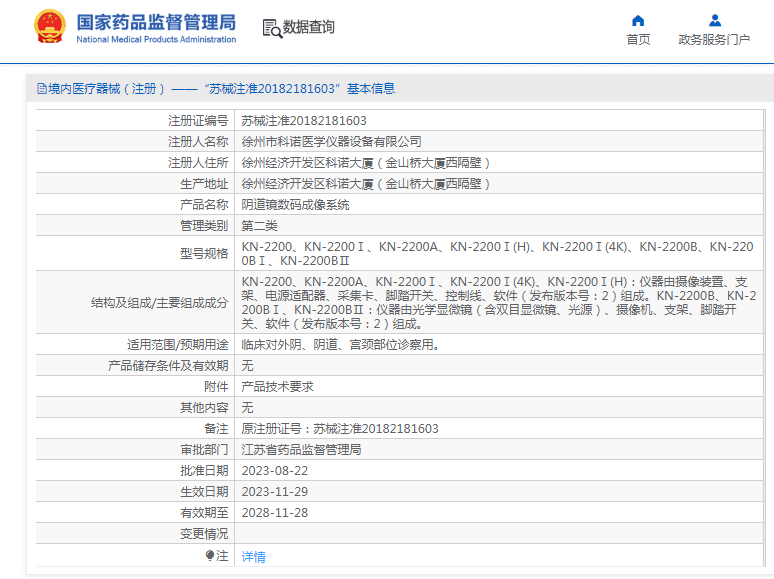
Task: Click the 结构及组成 description cell
Action: 499,303
